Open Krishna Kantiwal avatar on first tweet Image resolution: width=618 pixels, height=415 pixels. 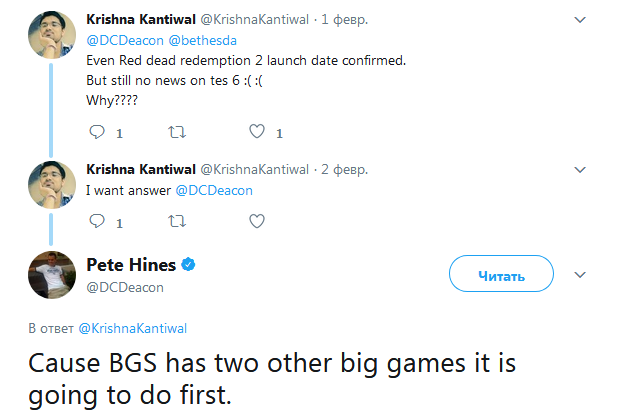(x=52, y=35)
